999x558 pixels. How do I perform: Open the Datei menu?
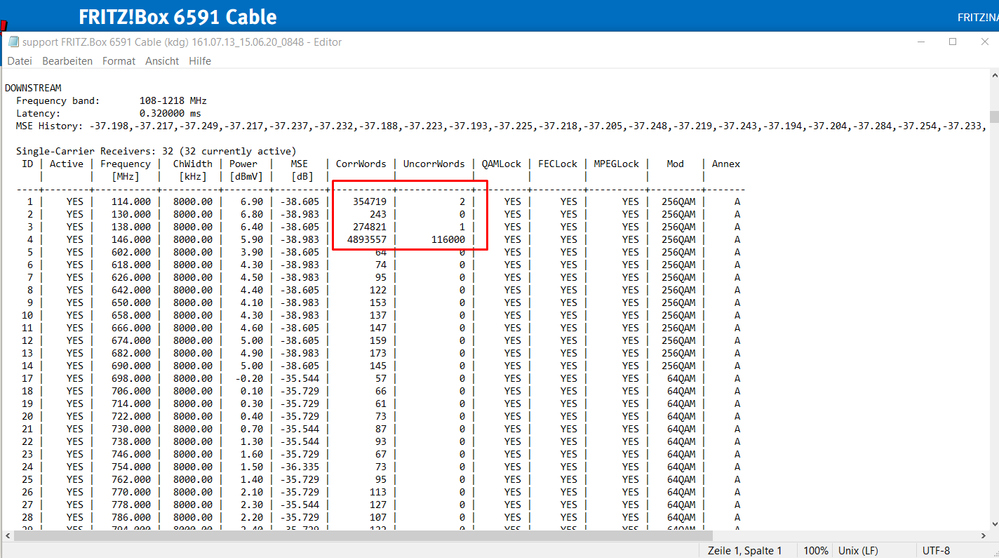[x=19, y=61]
